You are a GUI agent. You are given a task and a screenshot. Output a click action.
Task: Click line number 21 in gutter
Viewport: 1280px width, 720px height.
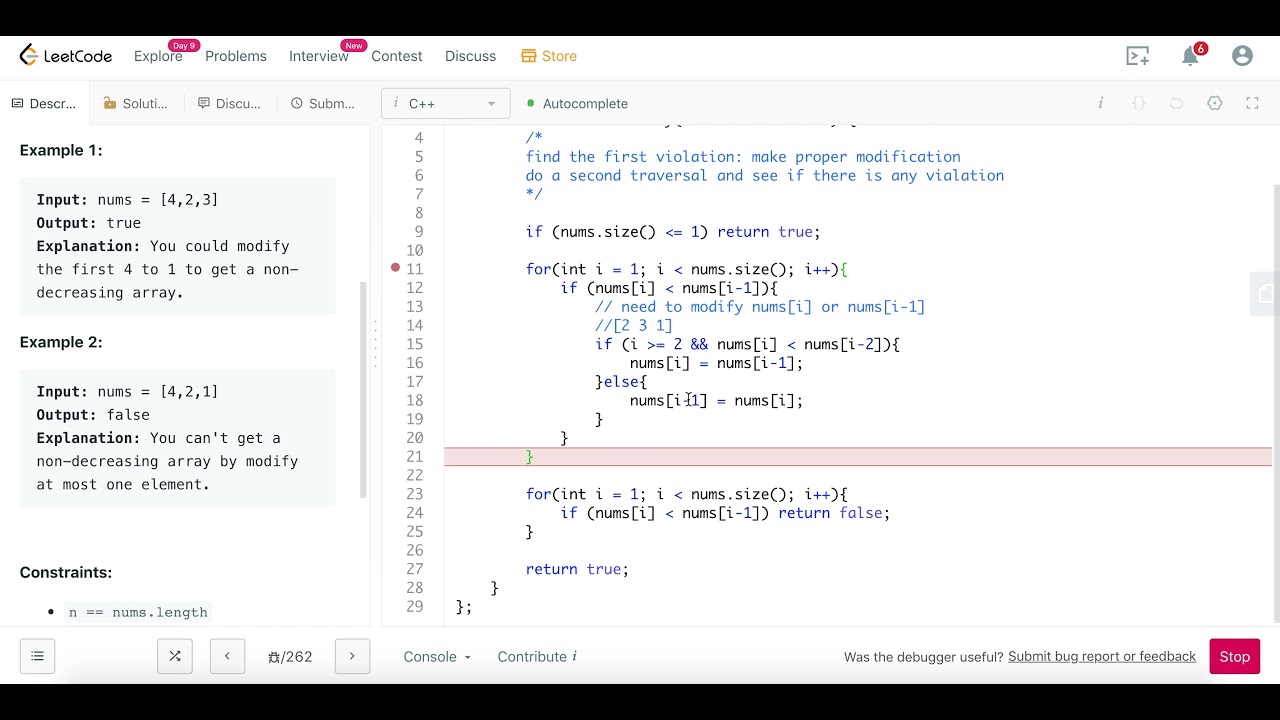point(414,456)
